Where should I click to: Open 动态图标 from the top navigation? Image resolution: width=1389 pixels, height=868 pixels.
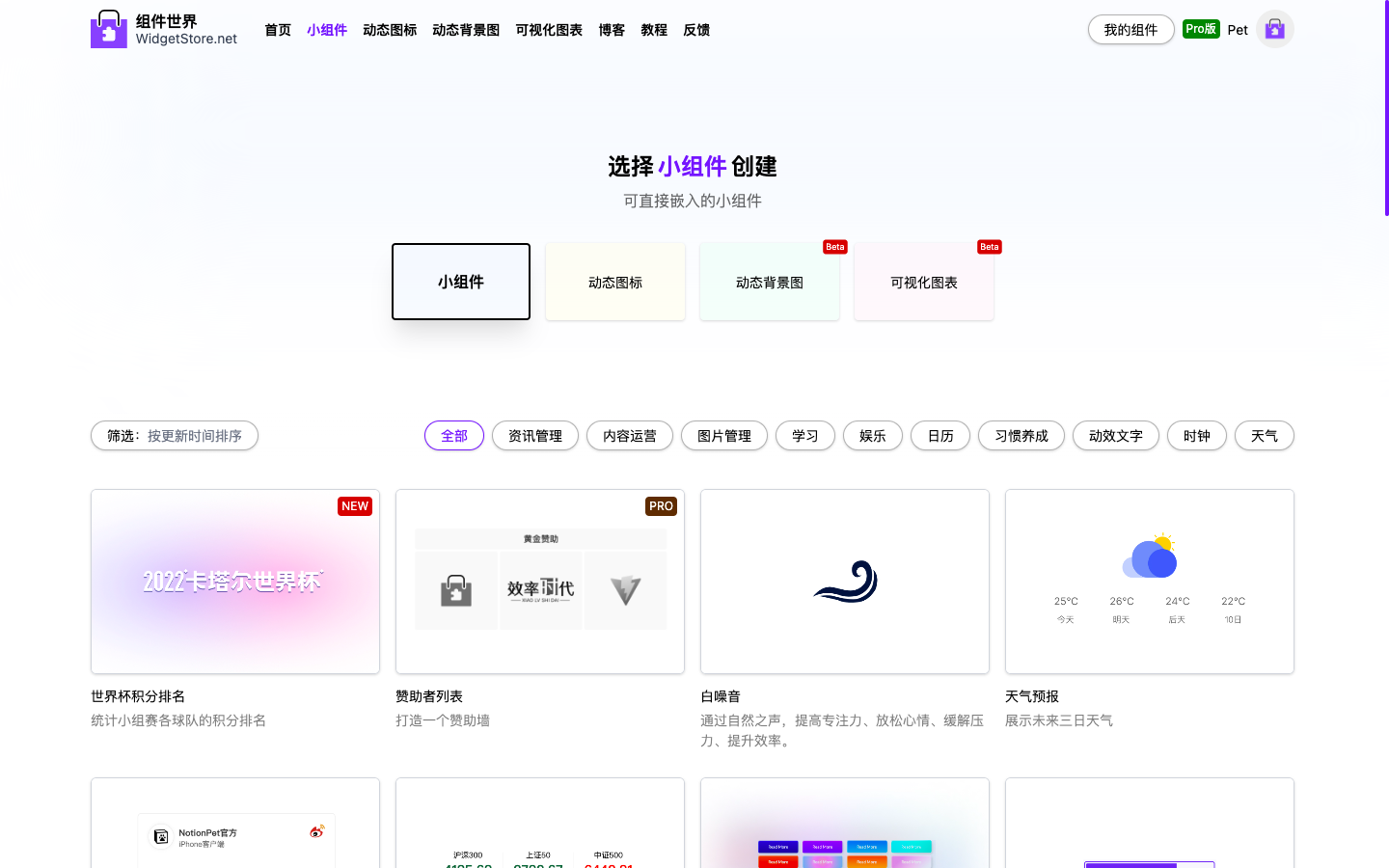(390, 30)
